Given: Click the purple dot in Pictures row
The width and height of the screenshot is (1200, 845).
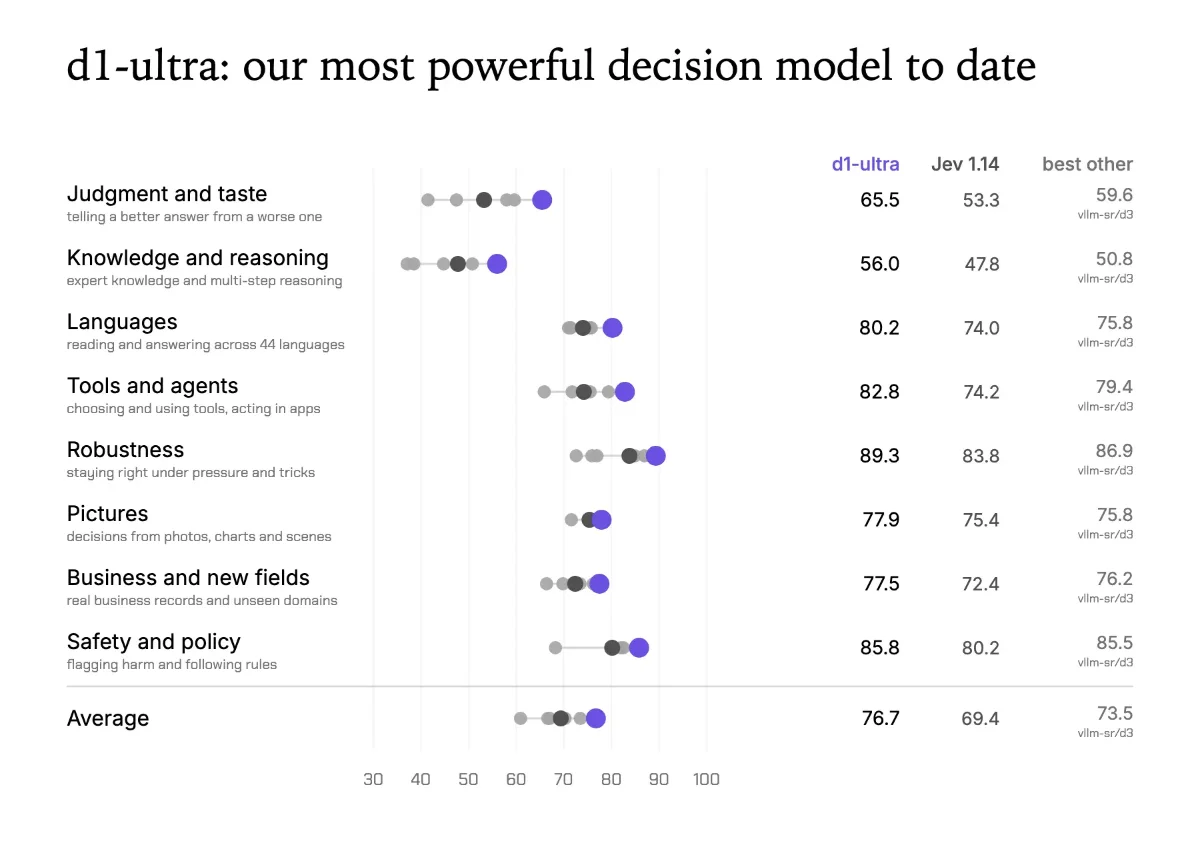Looking at the screenshot, I should 601,520.
